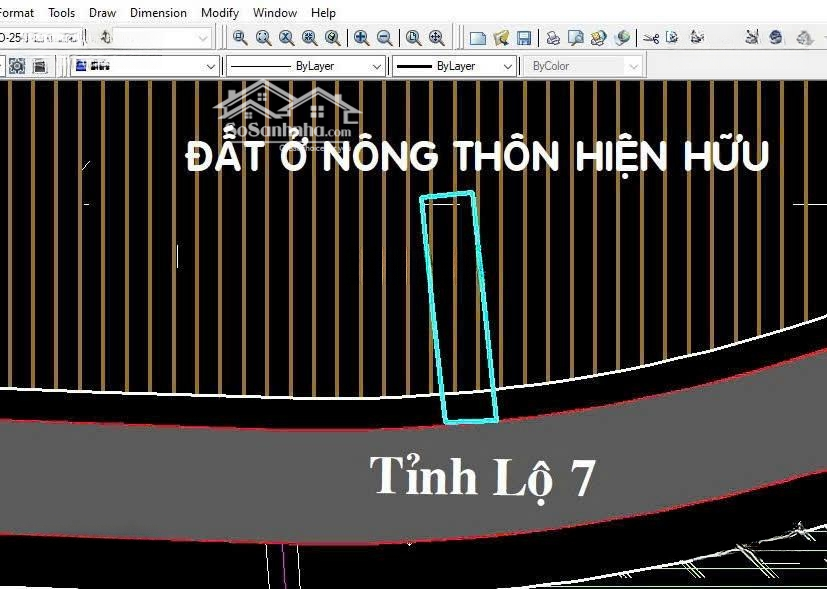
Task: Click the Plot printer icon
Action: [x=553, y=38]
